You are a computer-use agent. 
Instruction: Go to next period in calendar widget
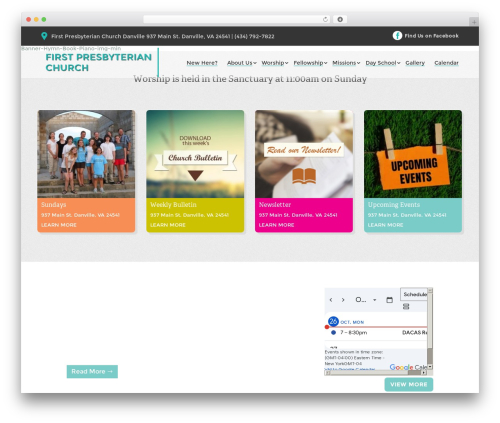point(343,300)
